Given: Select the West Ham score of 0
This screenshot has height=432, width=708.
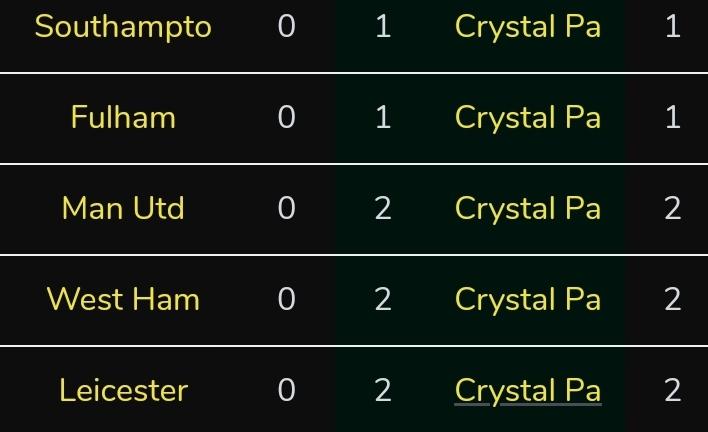Looking at the screenshot, I should [286, 299].
